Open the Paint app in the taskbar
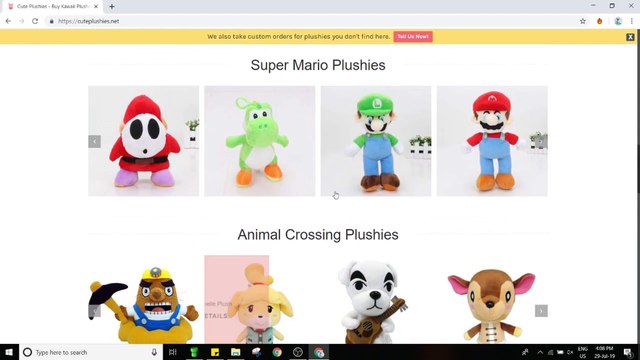Screen dimensions: 640x360 [256, 352]
